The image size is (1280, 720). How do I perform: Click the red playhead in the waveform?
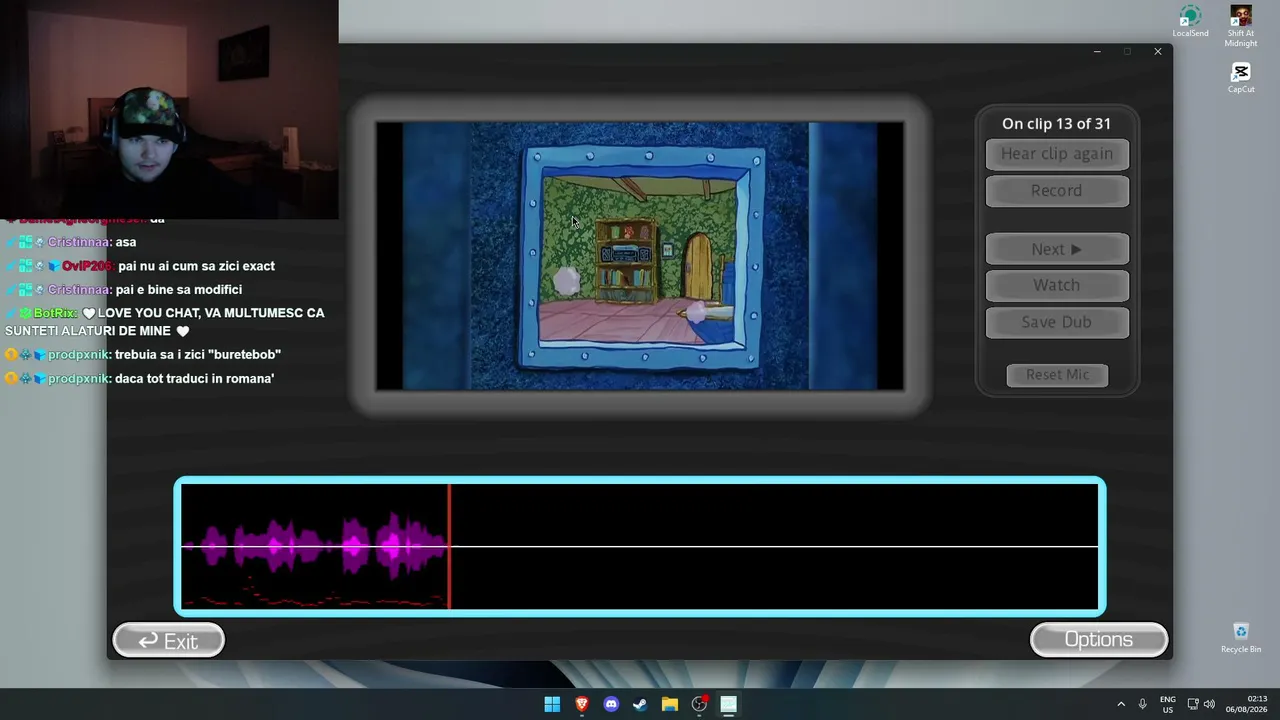click(449, 546)
